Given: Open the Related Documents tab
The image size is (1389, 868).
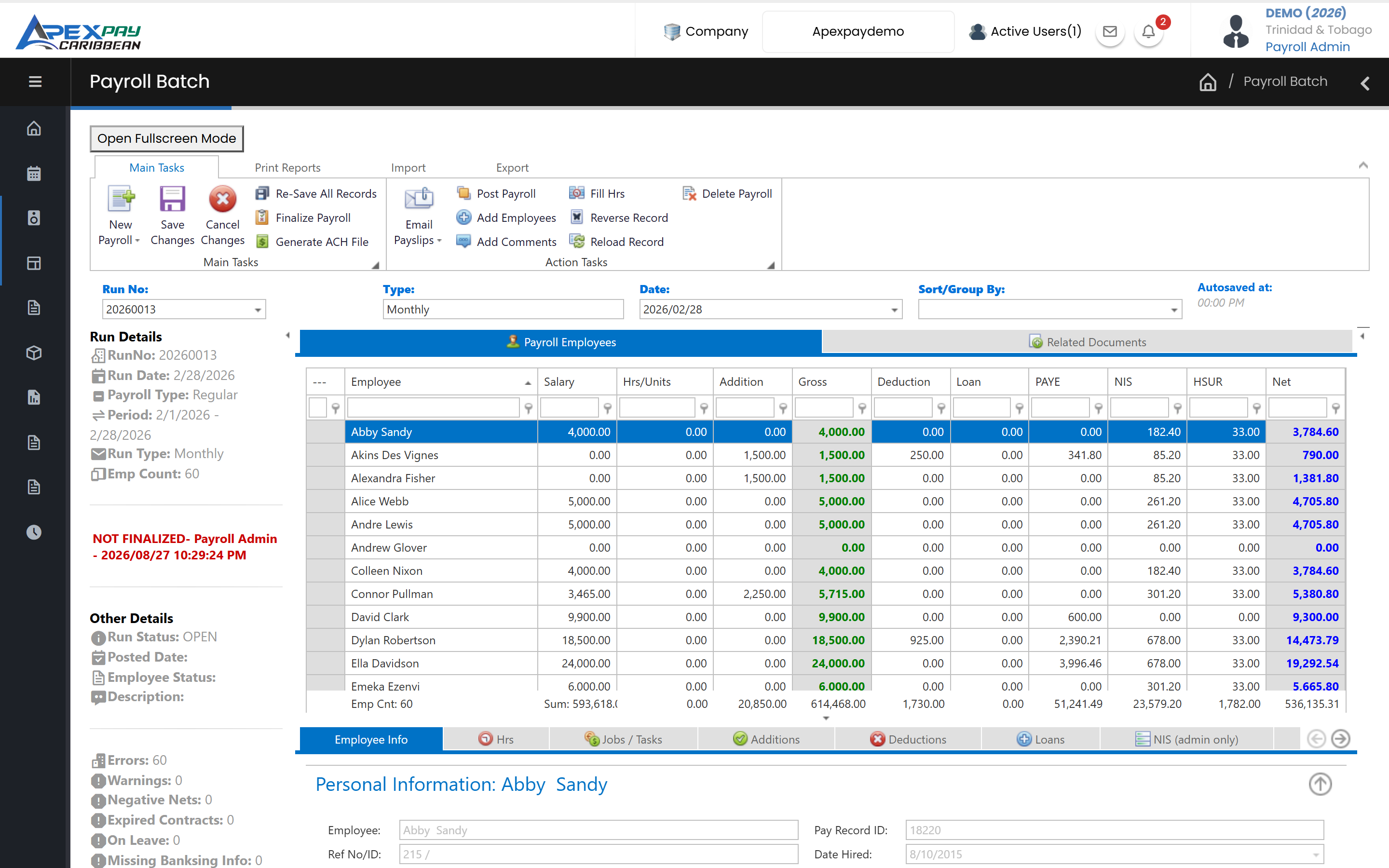Looking at the screenshot, I should (x=1087, y=342).
